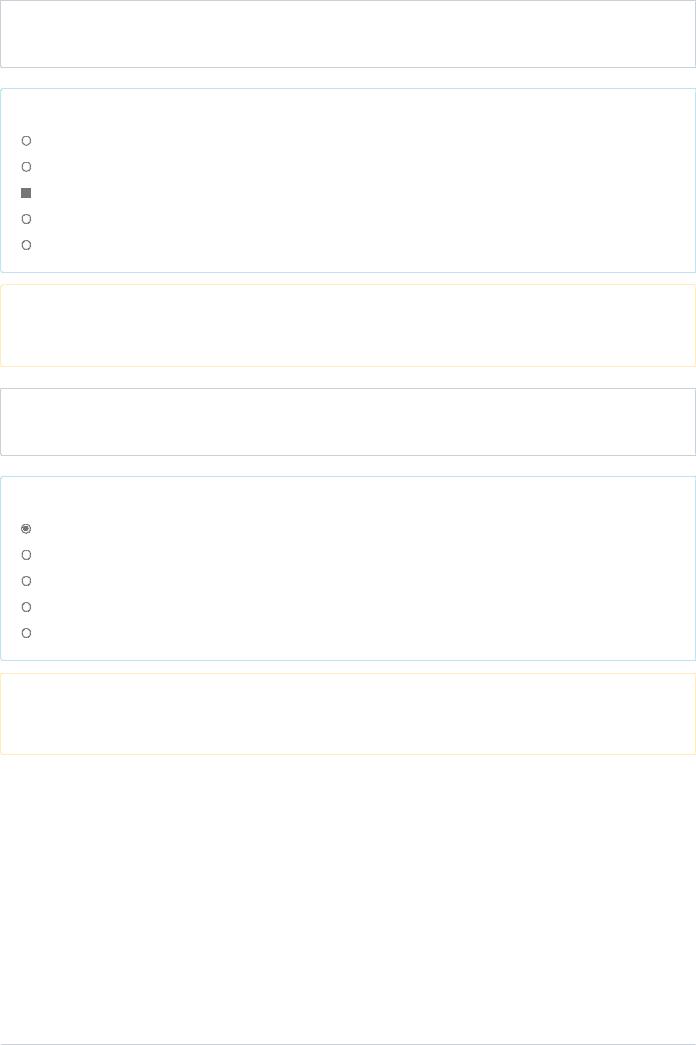Select the second radio option in lower question
The width and height of the screenshot is (696, 1045).
26,554
